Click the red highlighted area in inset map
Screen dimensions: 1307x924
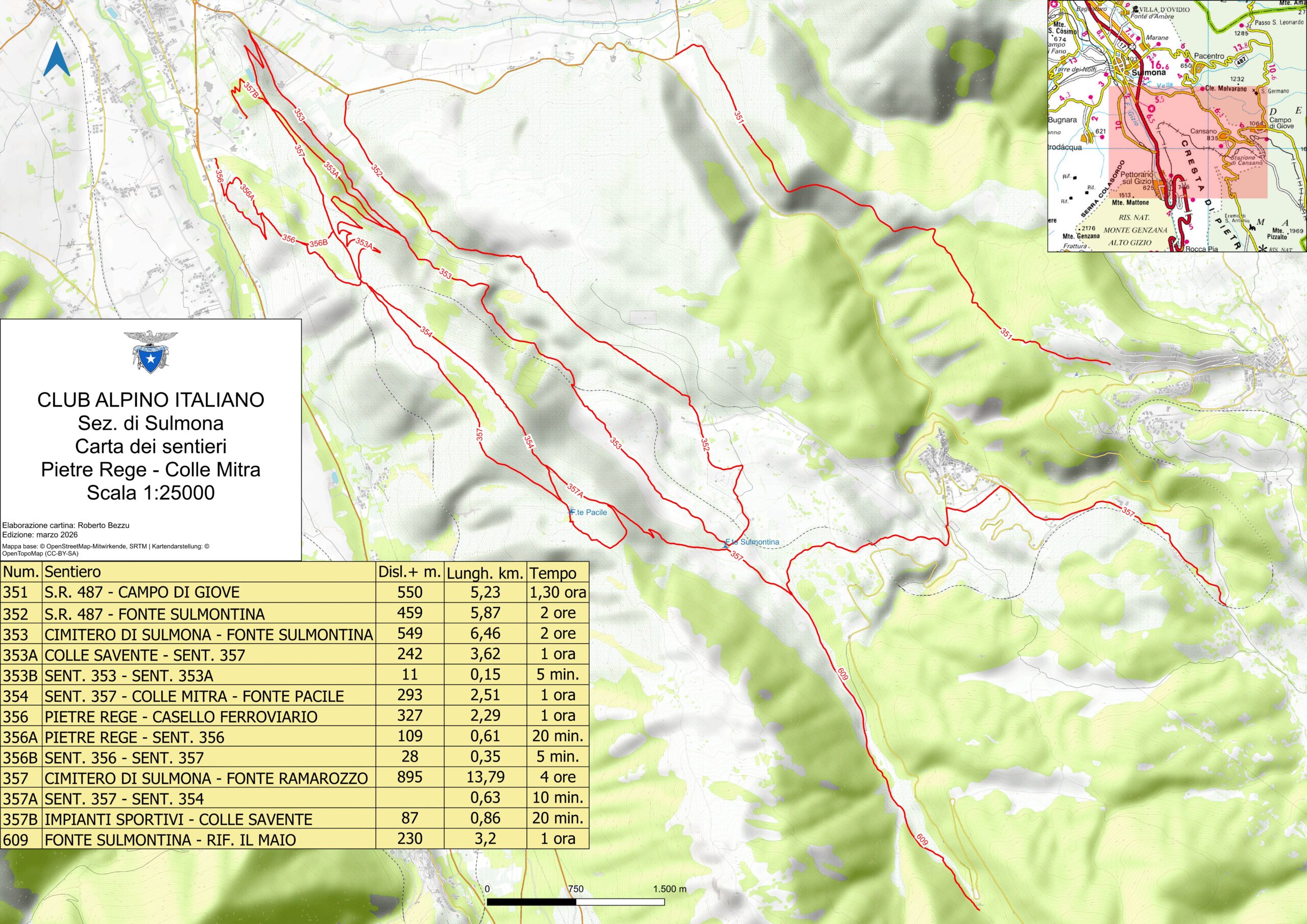pyautogui.click(x=1190, y=142)
